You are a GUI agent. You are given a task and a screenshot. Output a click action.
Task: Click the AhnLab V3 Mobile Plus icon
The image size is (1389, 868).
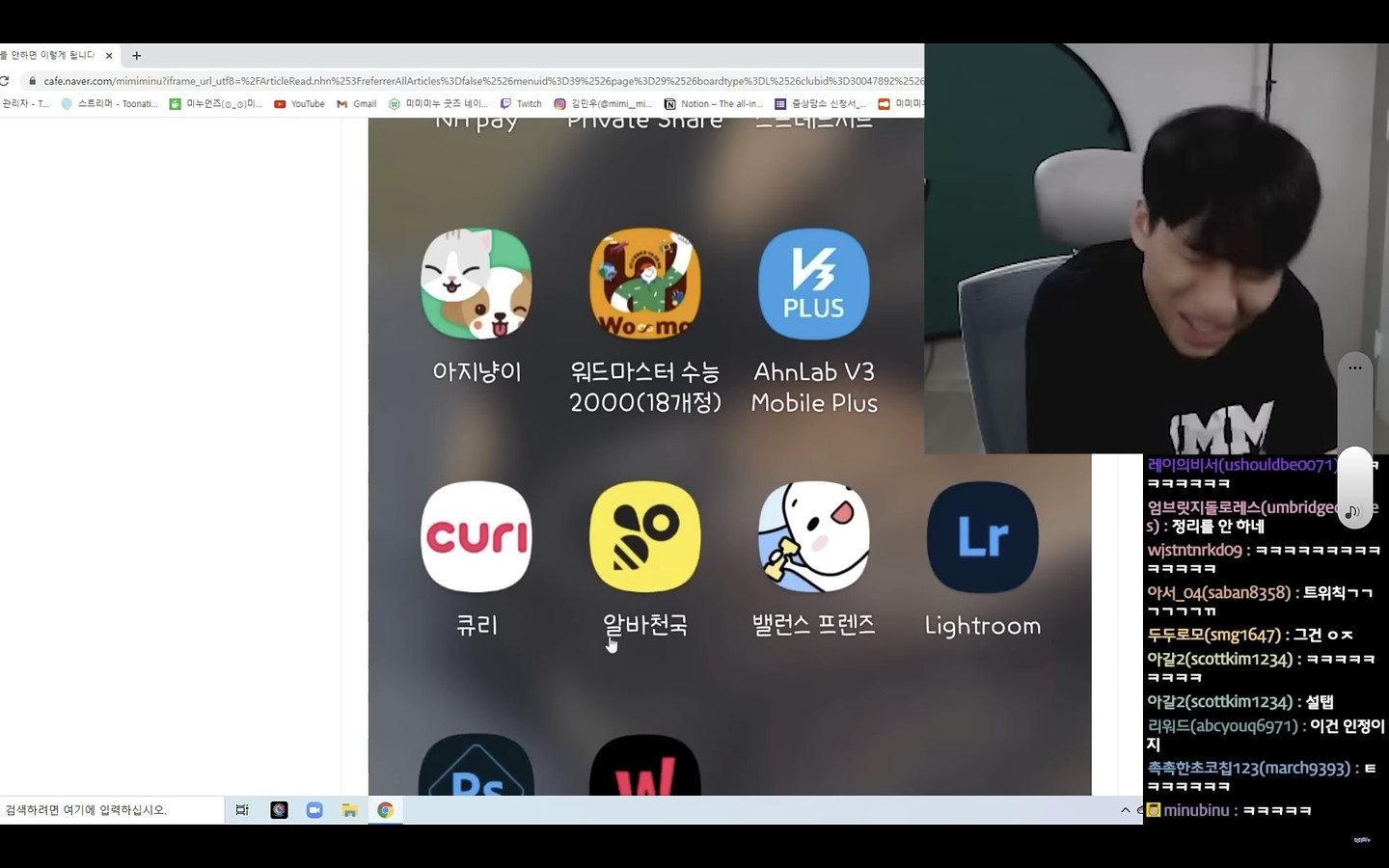(x=814, y=285)
